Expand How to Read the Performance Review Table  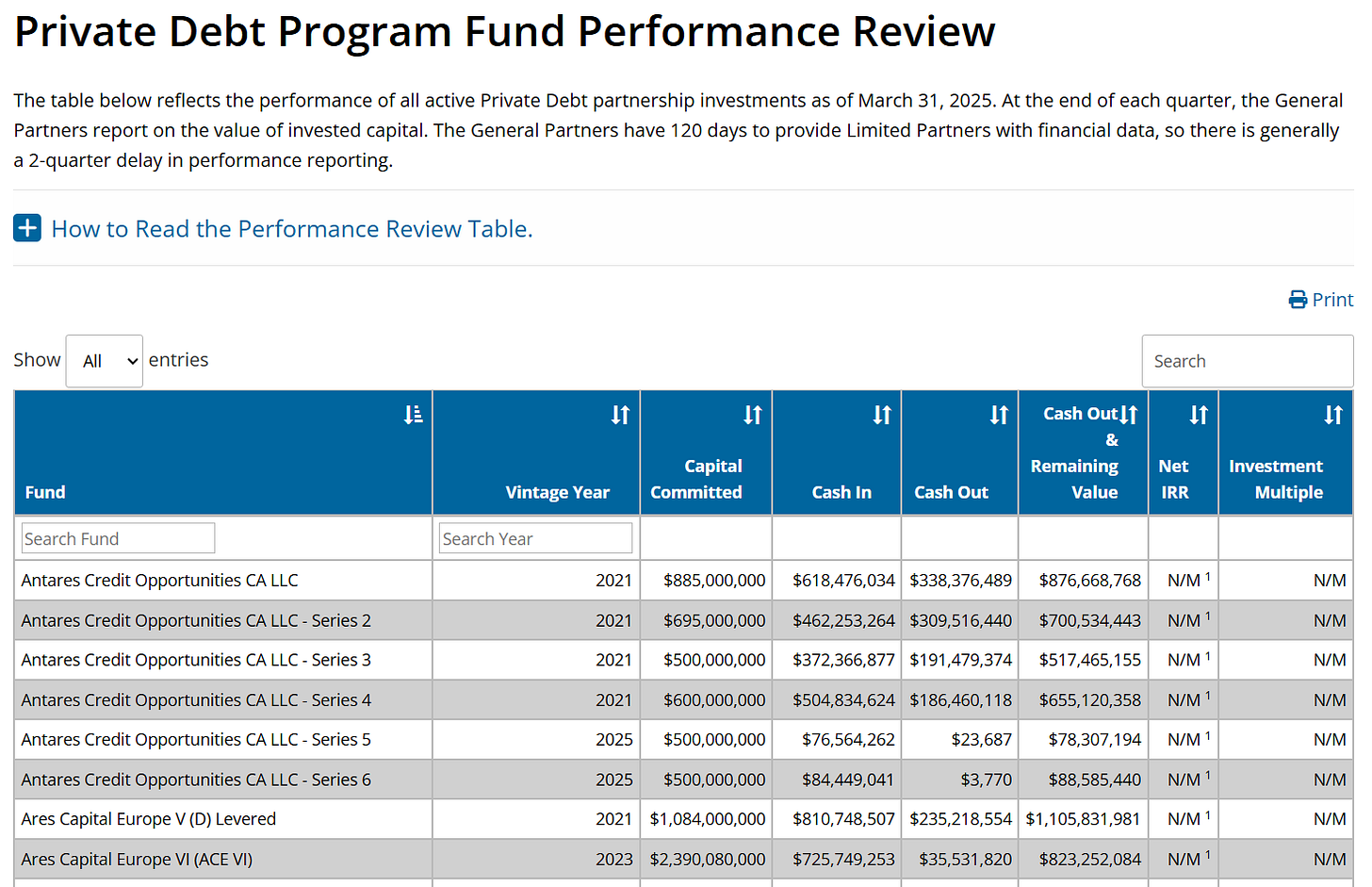click(x=292, y=229)
